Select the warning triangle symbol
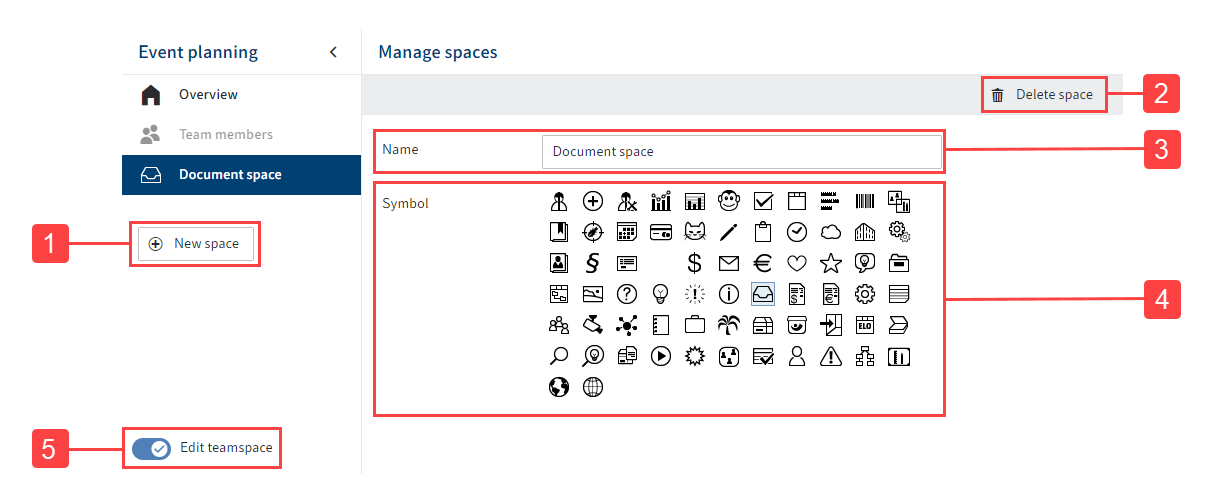Screen dimensions: 1212x489 pyautogui.click(x=831, y=356)
